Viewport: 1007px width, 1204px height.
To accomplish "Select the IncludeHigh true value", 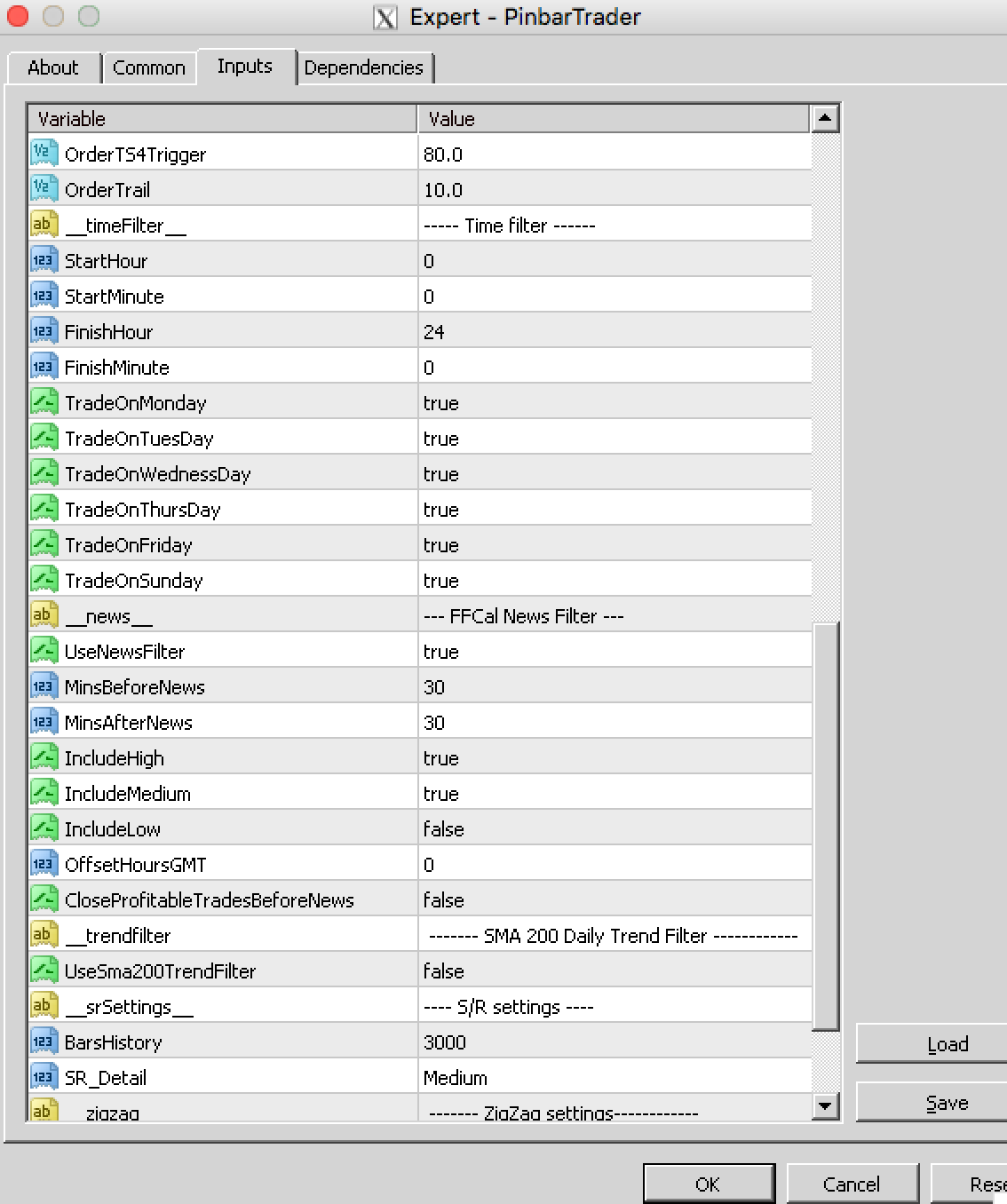I will coord(441,758).
